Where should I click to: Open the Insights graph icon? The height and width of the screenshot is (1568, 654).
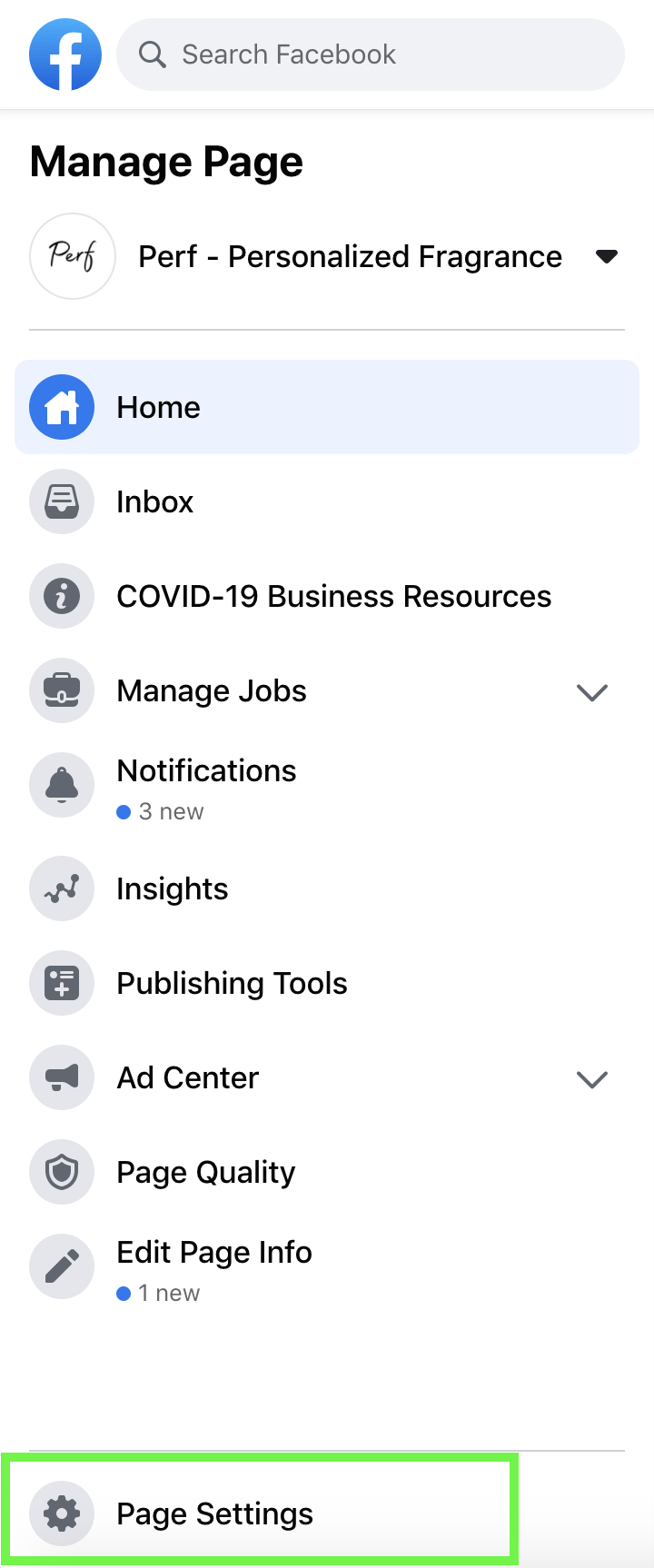pyautogui.click(x=62, y=888)
